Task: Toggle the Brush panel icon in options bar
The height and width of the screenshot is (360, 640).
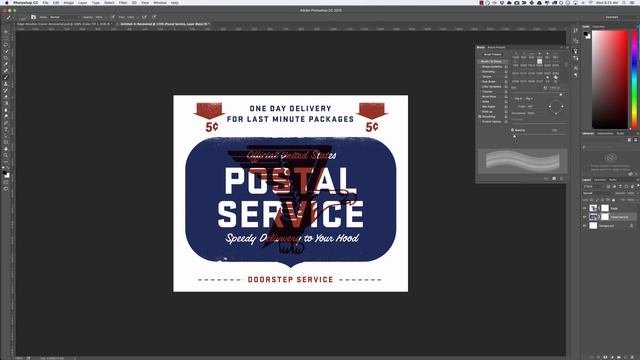Action: click(x=33, y=17)
